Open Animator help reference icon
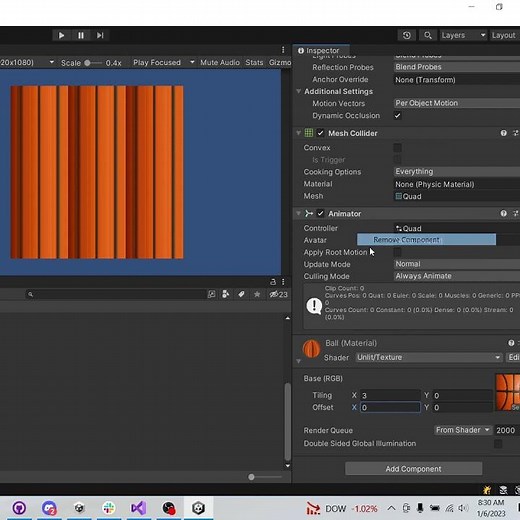 coord(504,214)
